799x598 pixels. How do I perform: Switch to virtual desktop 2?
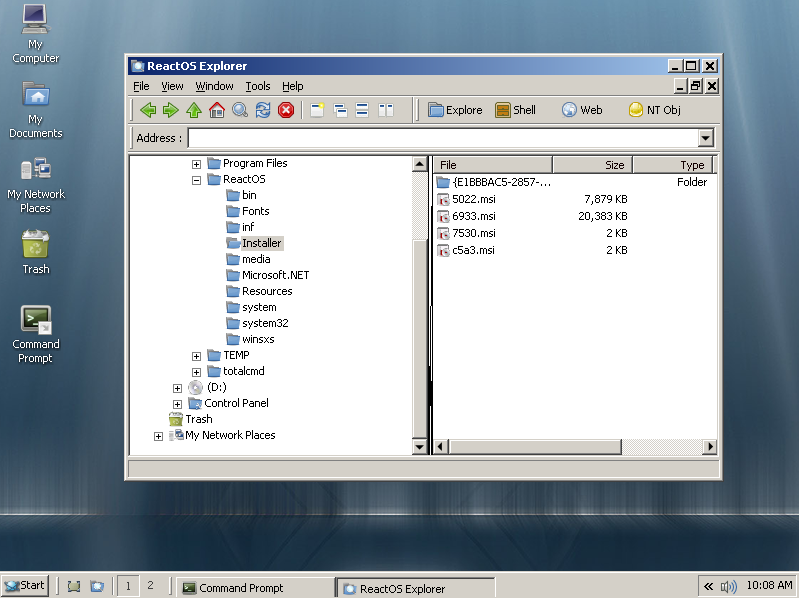point(150,586)
